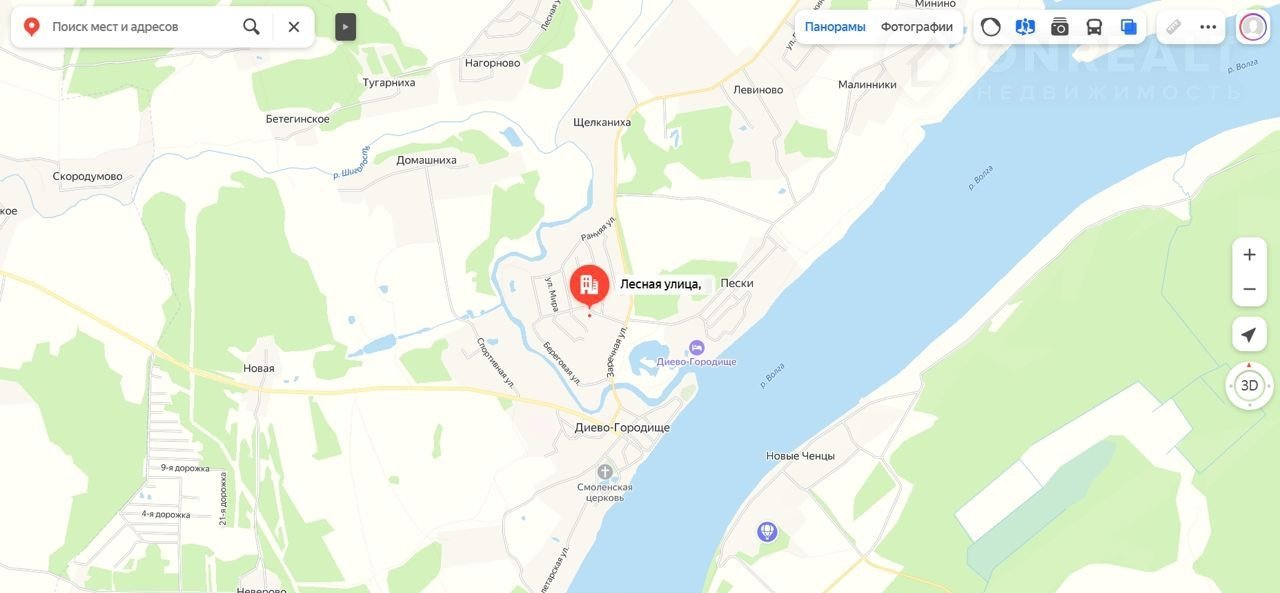Open the photo camera layer icon

1060,27
